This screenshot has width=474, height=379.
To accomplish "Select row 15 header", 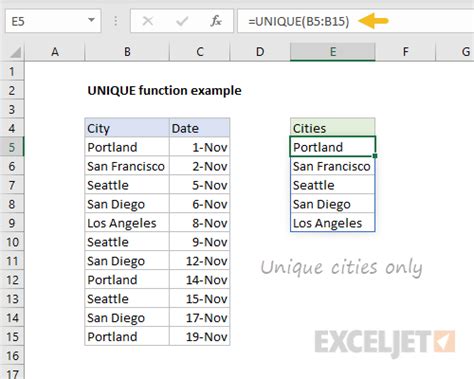I will coord(12,336).
